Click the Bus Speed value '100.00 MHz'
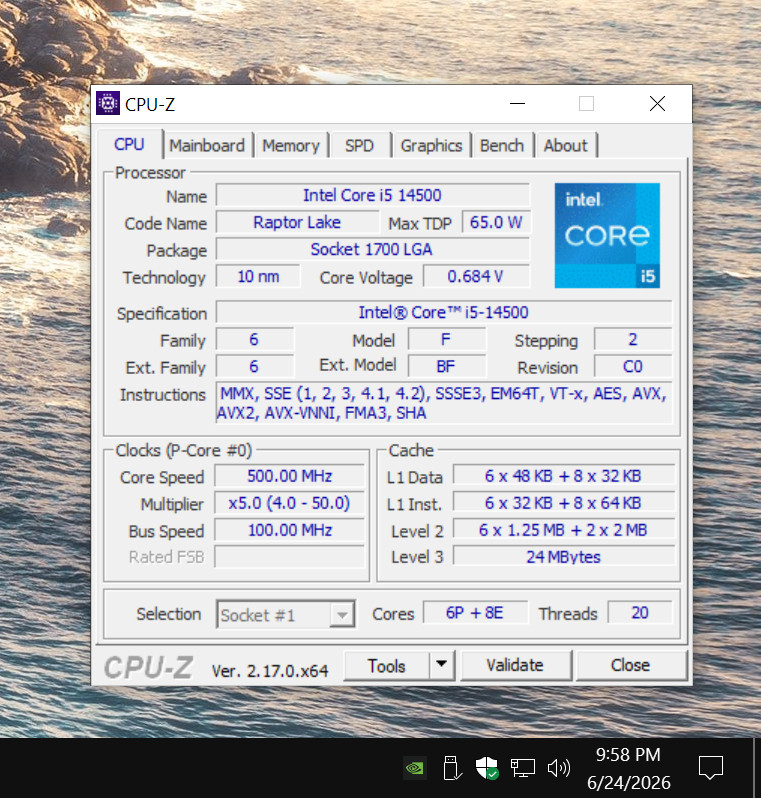Screen dimensions: 761x798 [x=289, y=530]
